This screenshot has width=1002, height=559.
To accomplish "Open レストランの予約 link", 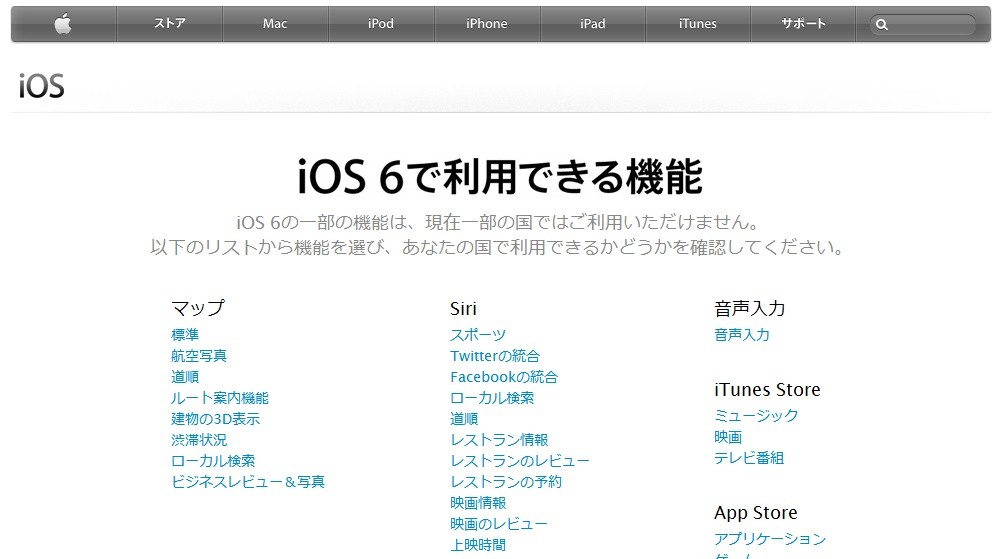I will click(x=506, y=482).
